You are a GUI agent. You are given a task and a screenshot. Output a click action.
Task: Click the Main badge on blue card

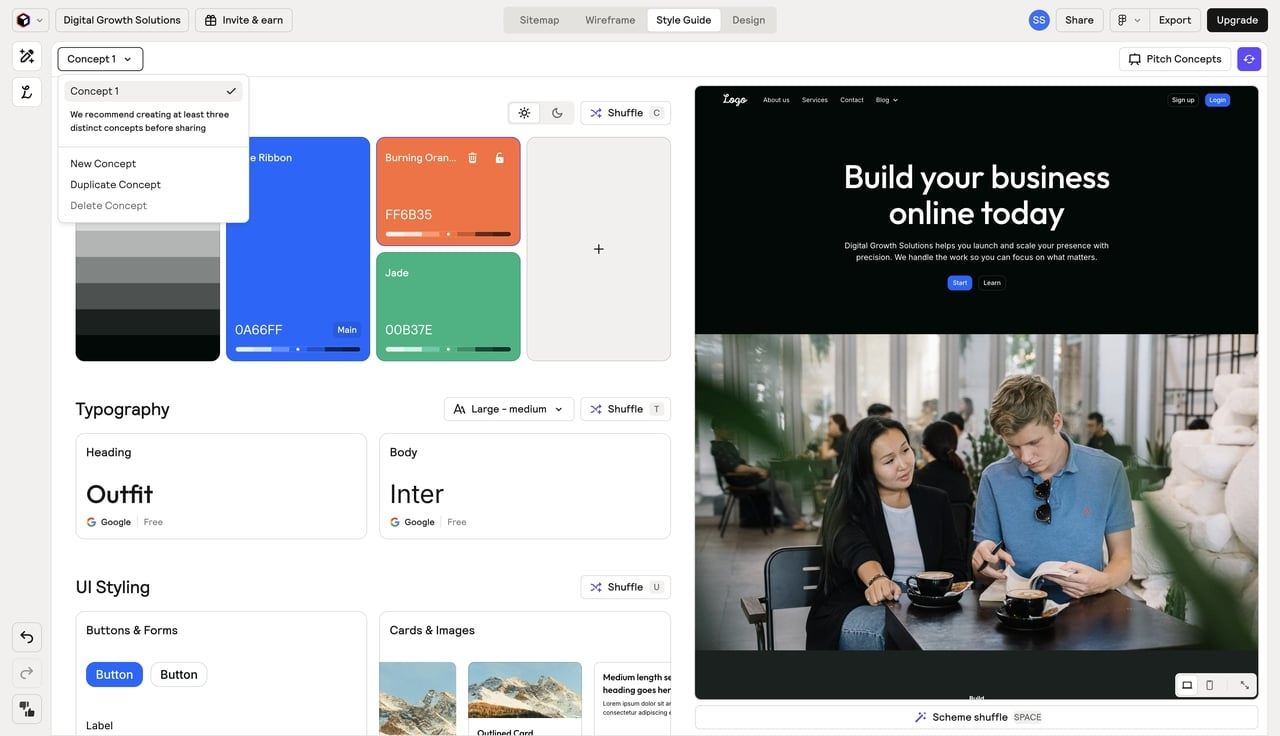point(347,330)
